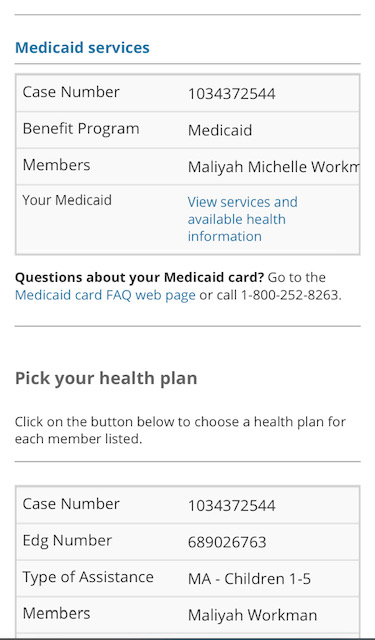Viewport: 375px width, 640px height.
Task: Select member name Maliyah Michelle Workman
Action: point(273,167)
